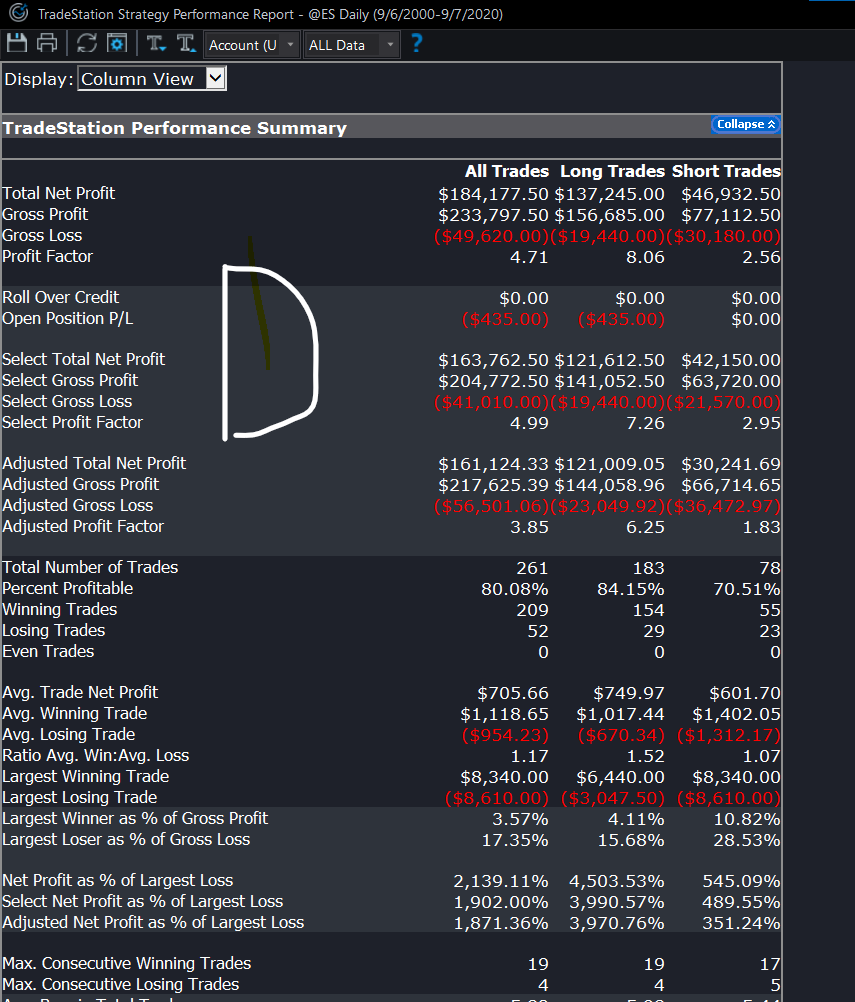Click the $1,118.65 average winning trade value
Screen dimensions: 855x1002
(505, 714)
